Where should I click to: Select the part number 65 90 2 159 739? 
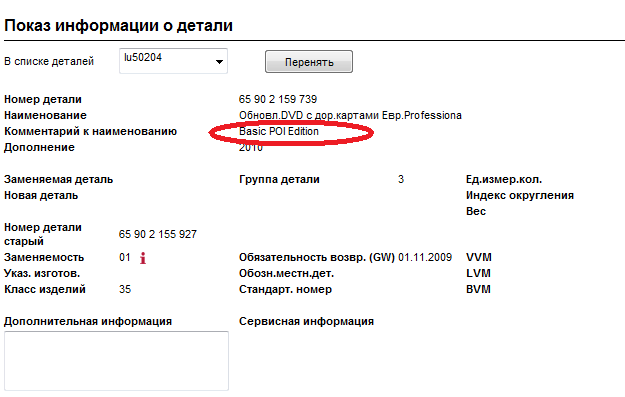pos(278,99)
